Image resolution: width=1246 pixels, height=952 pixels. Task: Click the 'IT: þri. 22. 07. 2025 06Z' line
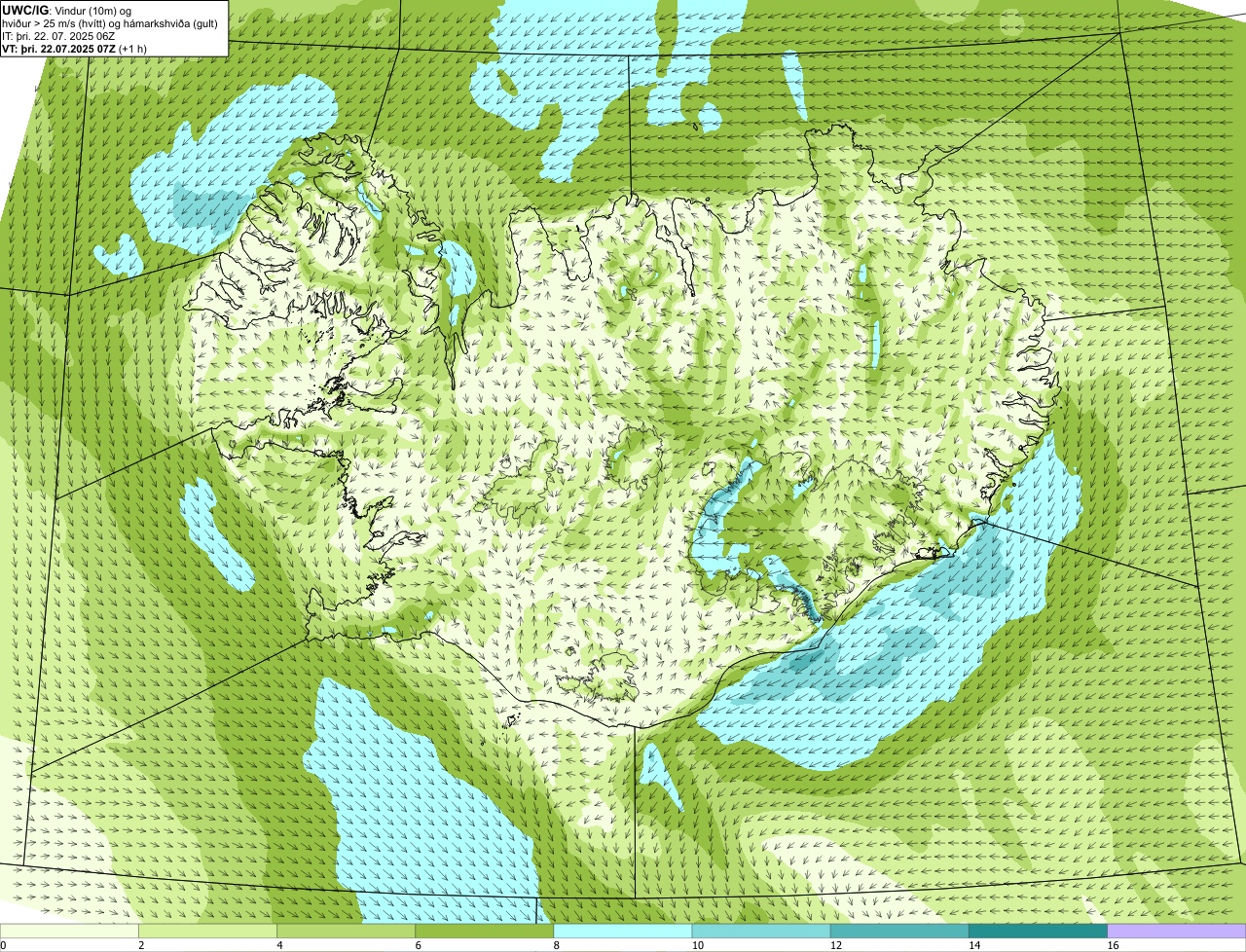[58, 35]
